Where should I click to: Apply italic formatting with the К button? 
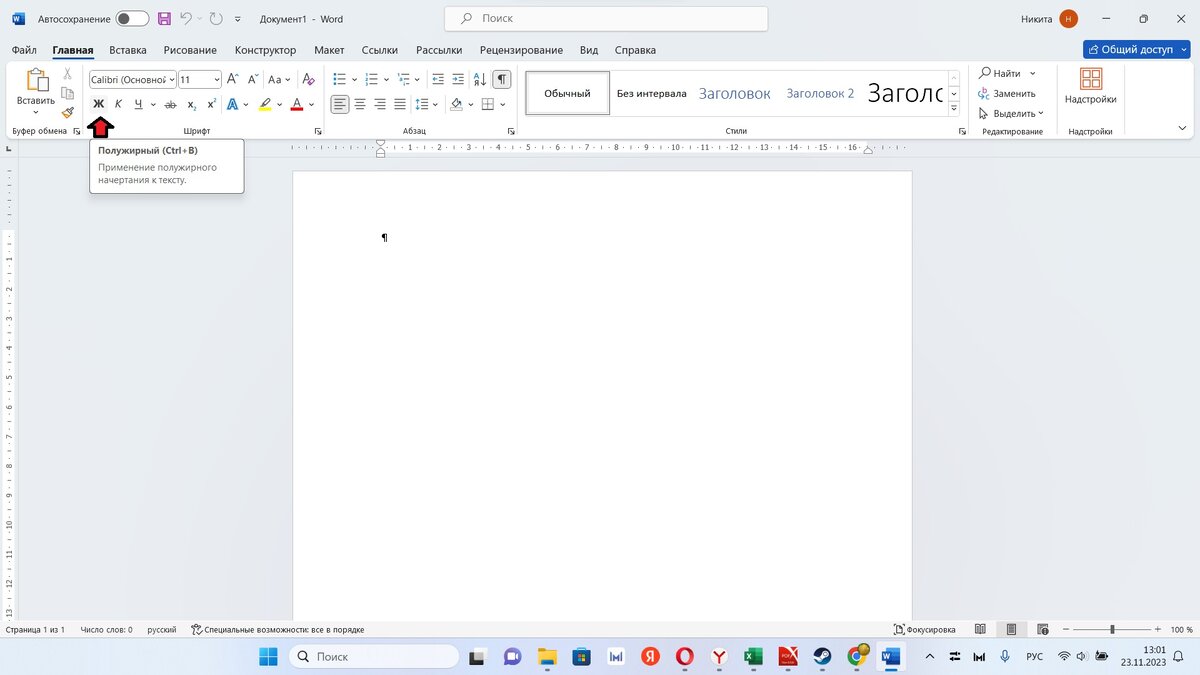[x=118, y=104]
